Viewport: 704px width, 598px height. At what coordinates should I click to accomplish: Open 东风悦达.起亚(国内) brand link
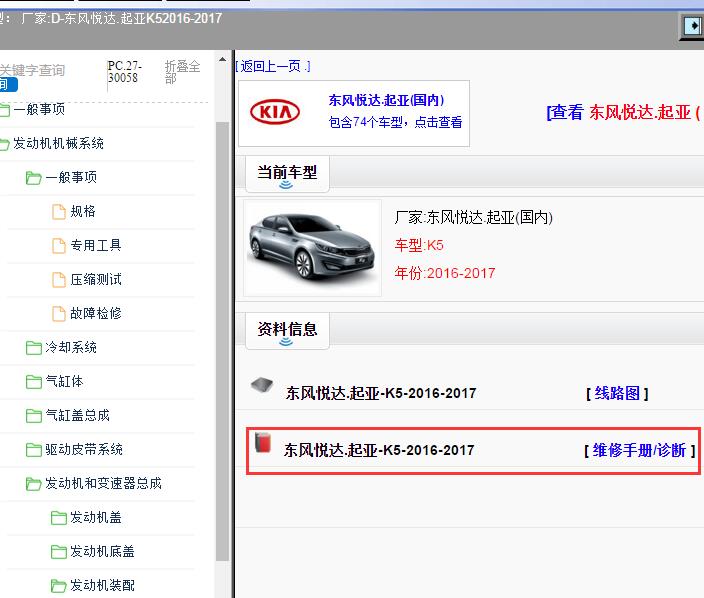(386, 100)
